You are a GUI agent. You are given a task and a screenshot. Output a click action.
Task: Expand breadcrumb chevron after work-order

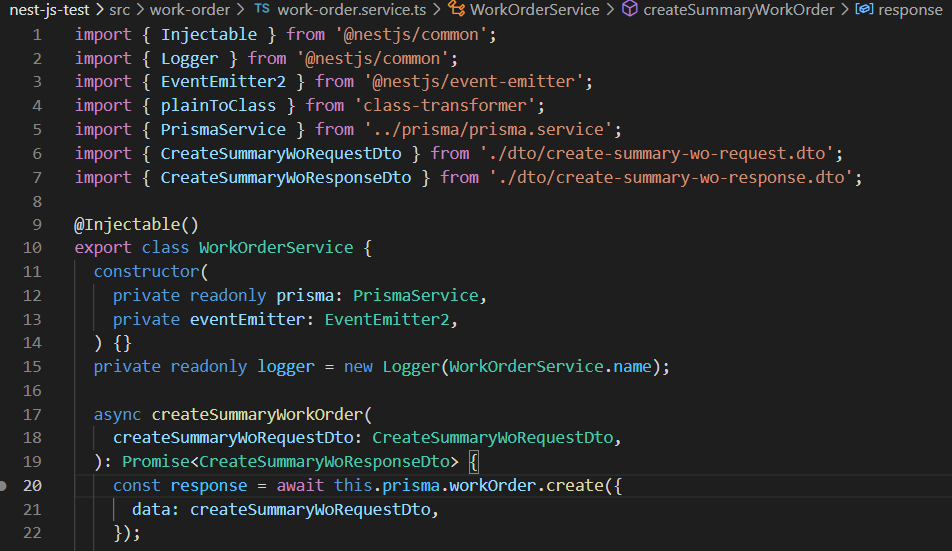[x=240, y=10]
